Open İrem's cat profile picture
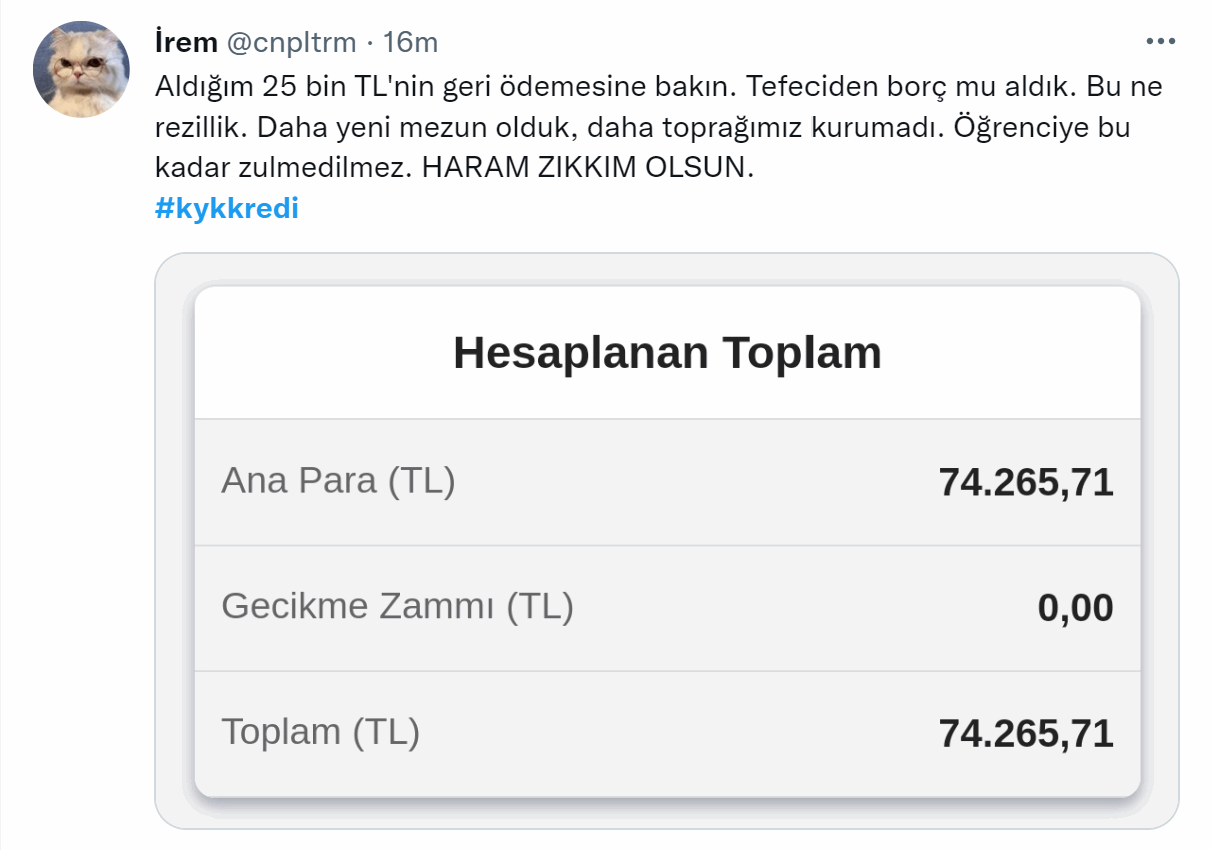1212x850 pixels. click(81, 69)
